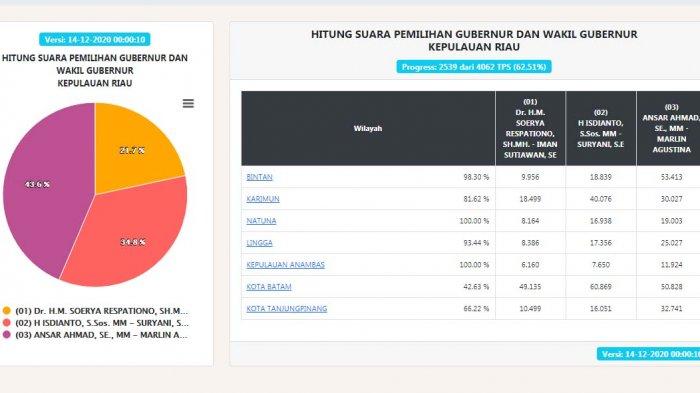Open the KOTA BATAM region link
Image resolution: width=700 pixels, height=393 pixels.
coord(269,286)
